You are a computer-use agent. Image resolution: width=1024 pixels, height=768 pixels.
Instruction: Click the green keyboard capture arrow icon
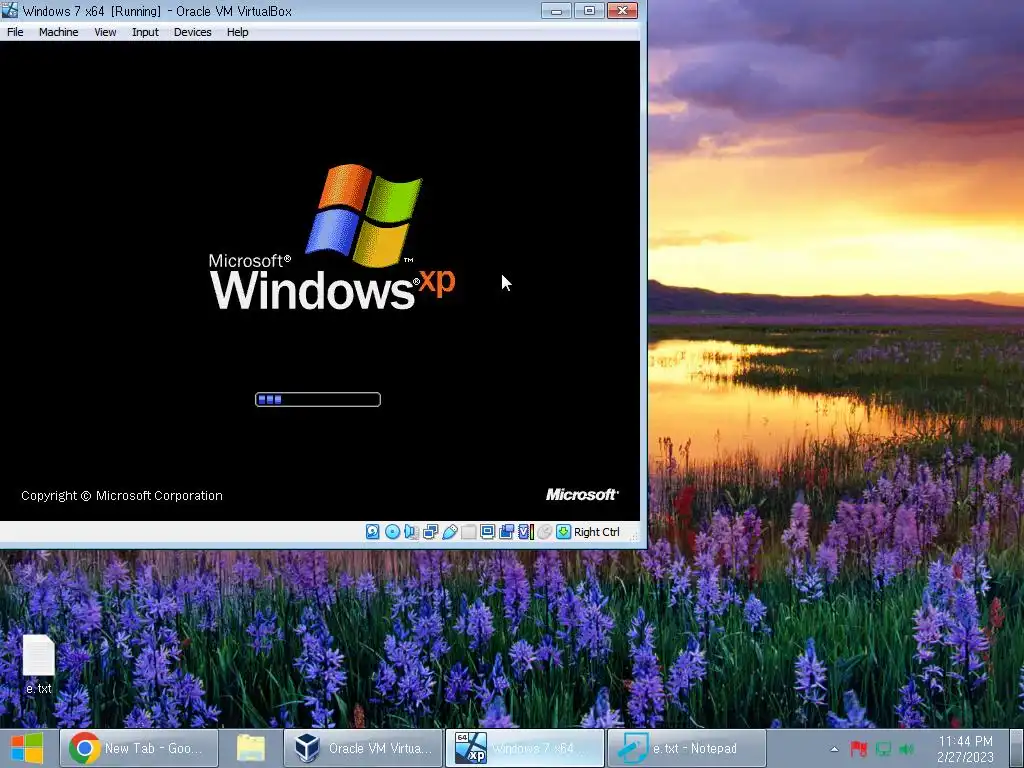coord(564,532)
